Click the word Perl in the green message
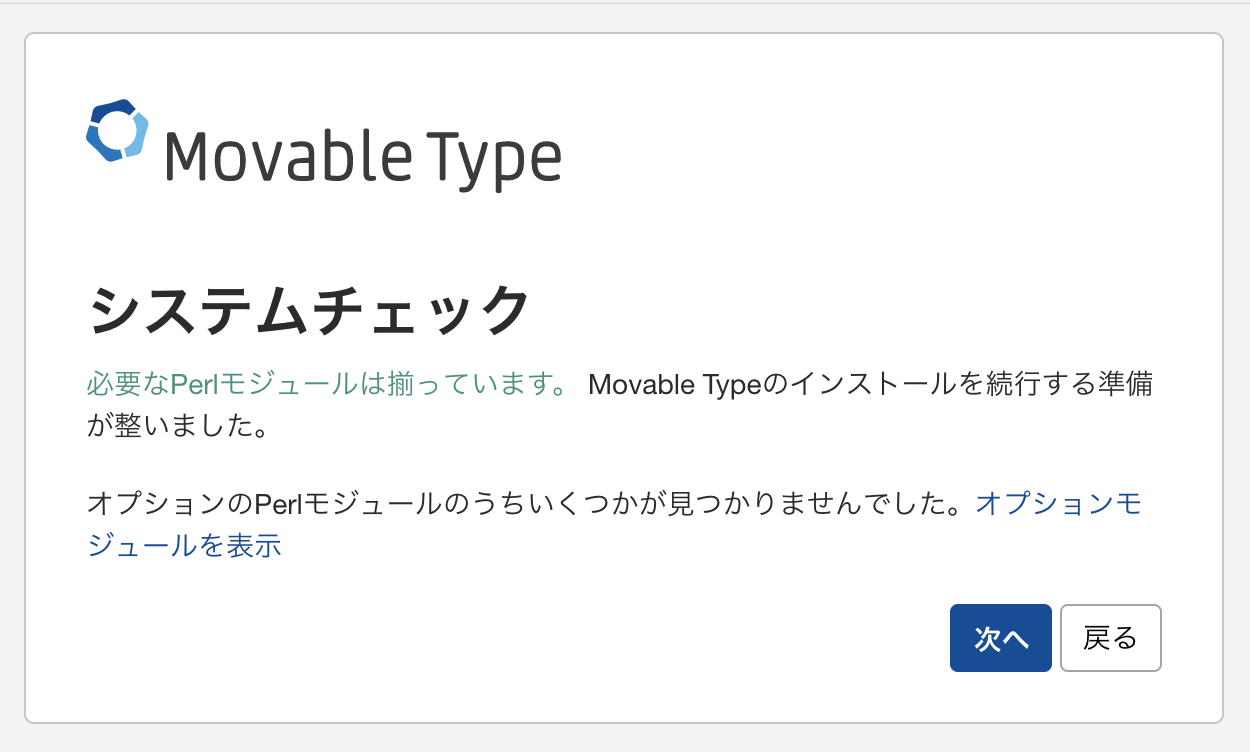1250x752 pixels. pos(196,385)
